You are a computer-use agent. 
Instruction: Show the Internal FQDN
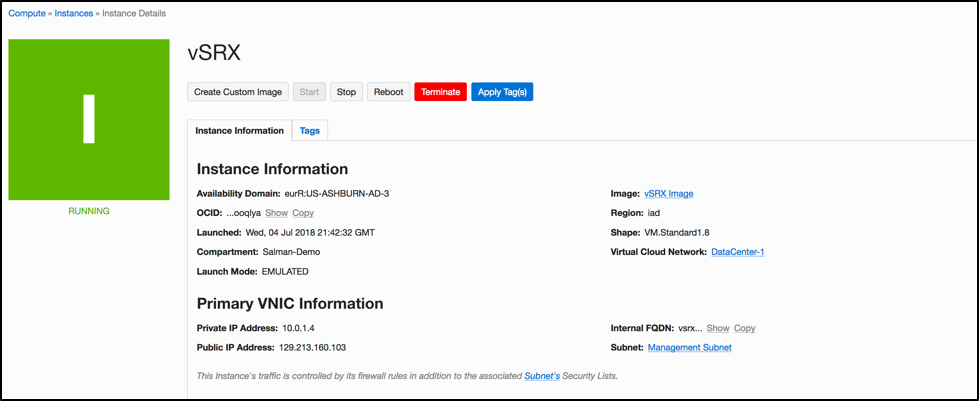point(718,328)
